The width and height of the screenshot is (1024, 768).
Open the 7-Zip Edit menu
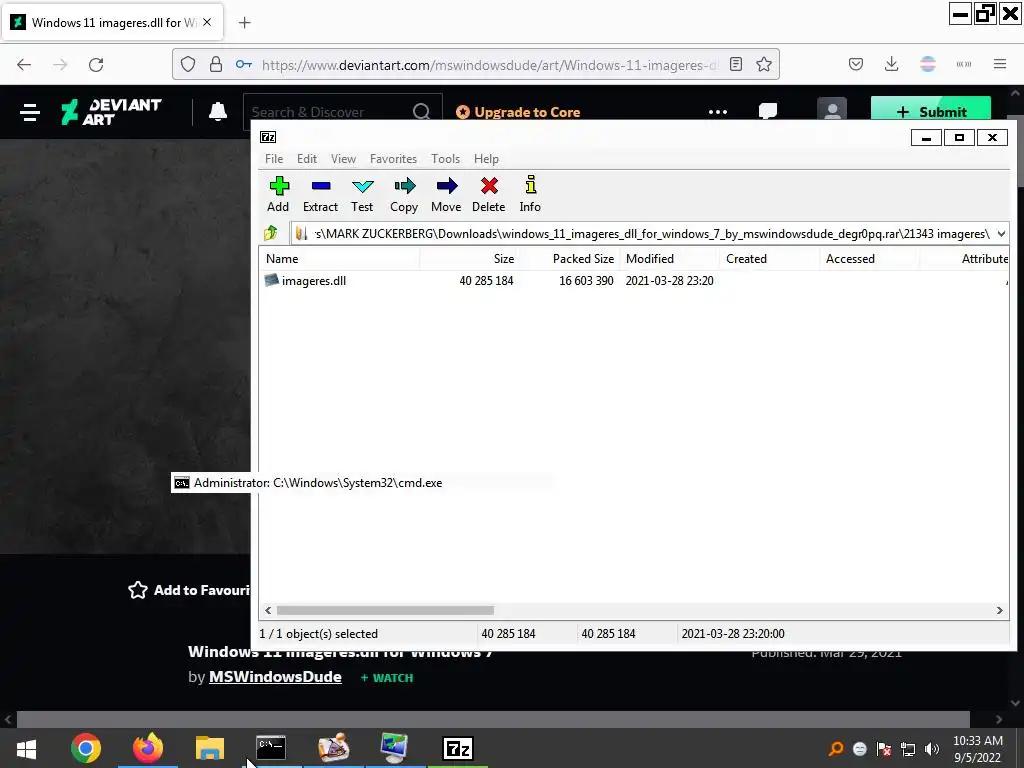tap(306, 159)
